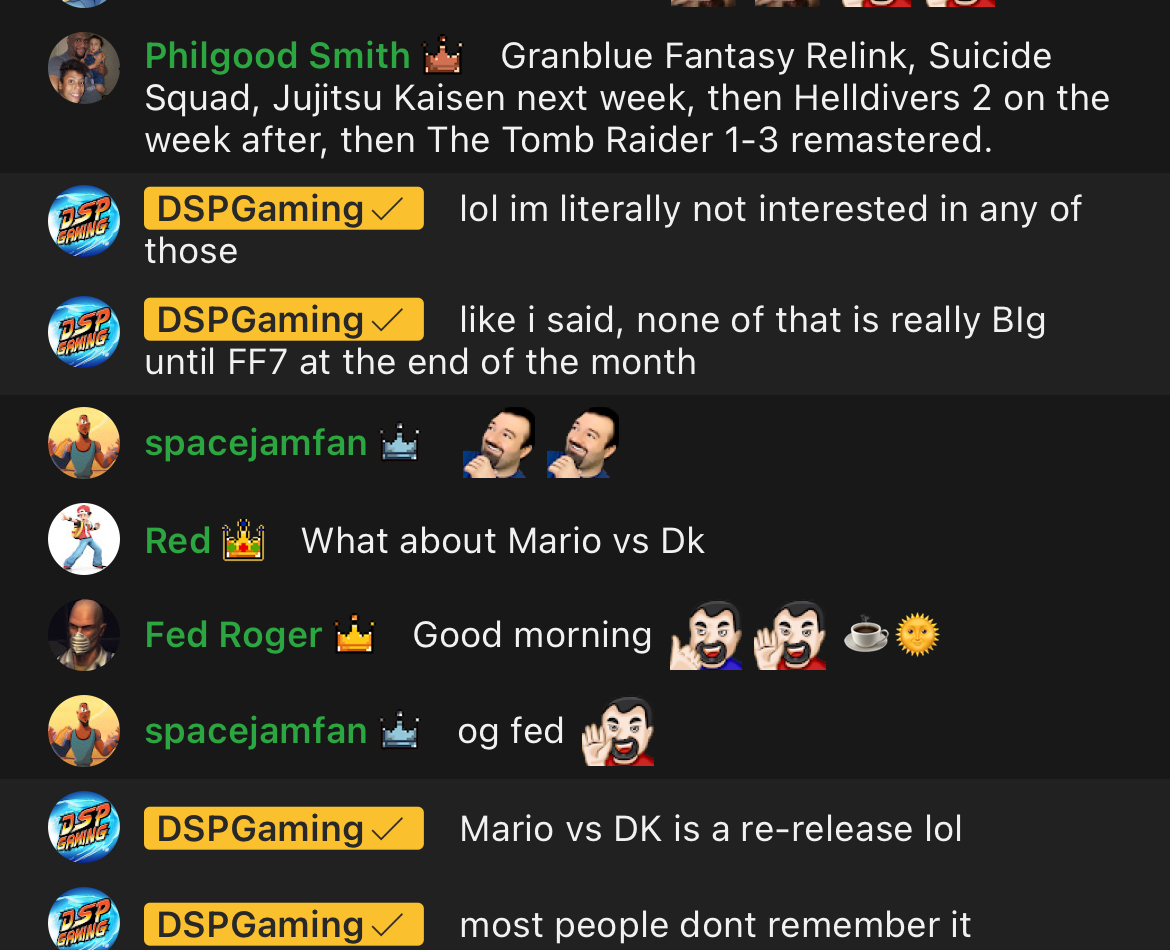Click spacejamfan's blue crown badge beside thinking emotes
This screenshot has height=950, width=1170.
click(400, 443)
